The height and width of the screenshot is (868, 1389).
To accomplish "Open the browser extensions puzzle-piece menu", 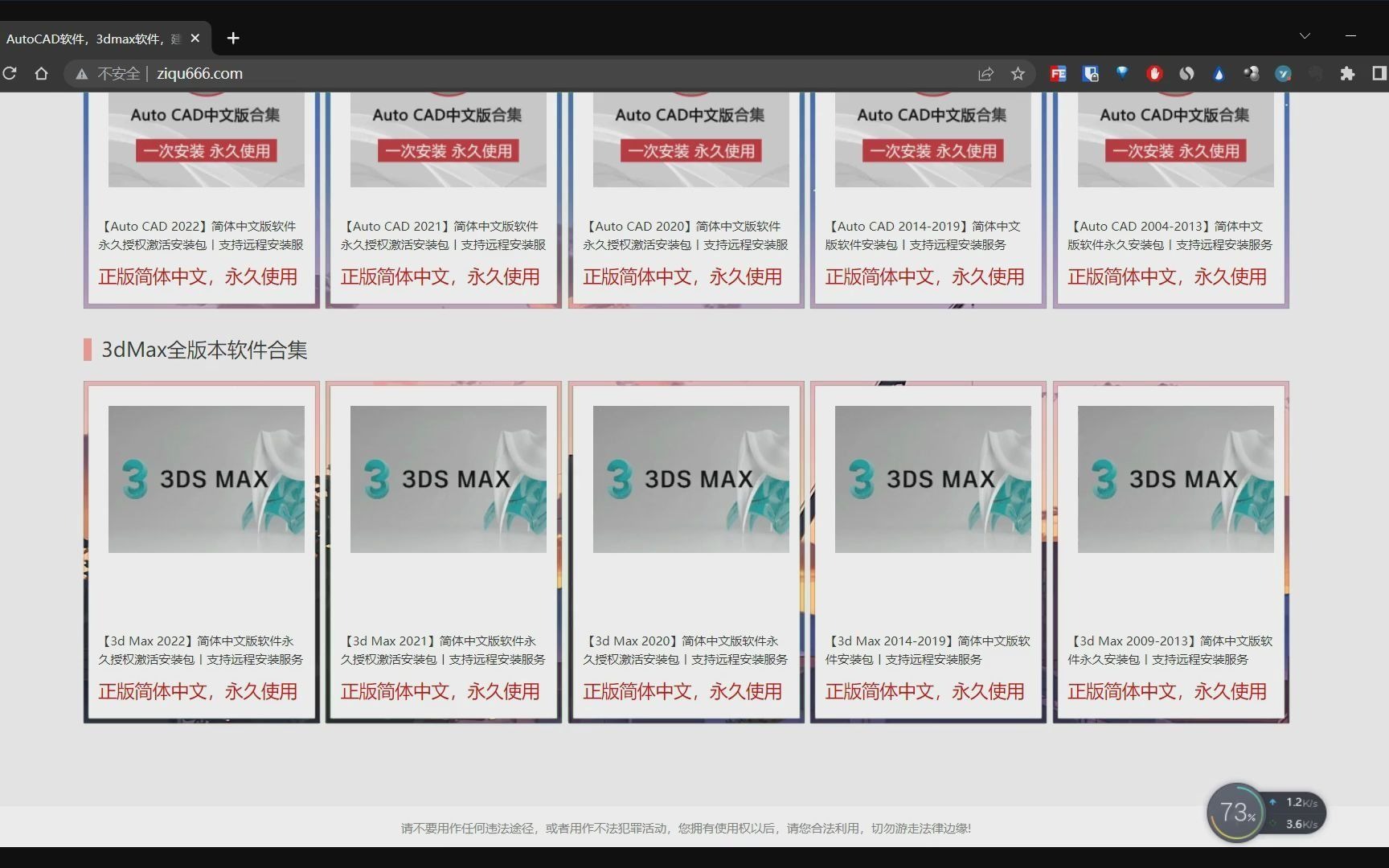I will [1348, 73].
